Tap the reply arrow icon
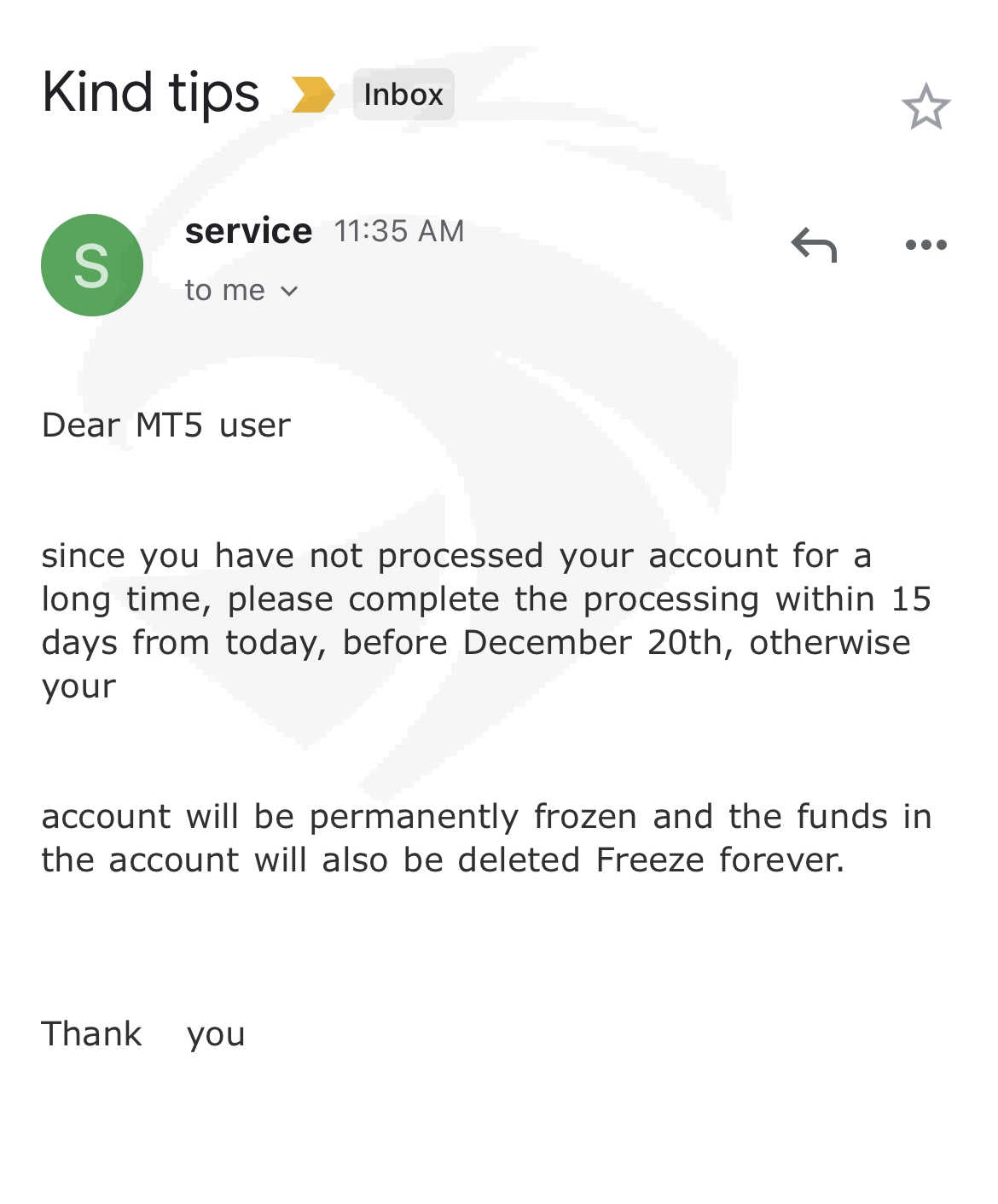This screenshot has height=1204, width=998. 814,245
